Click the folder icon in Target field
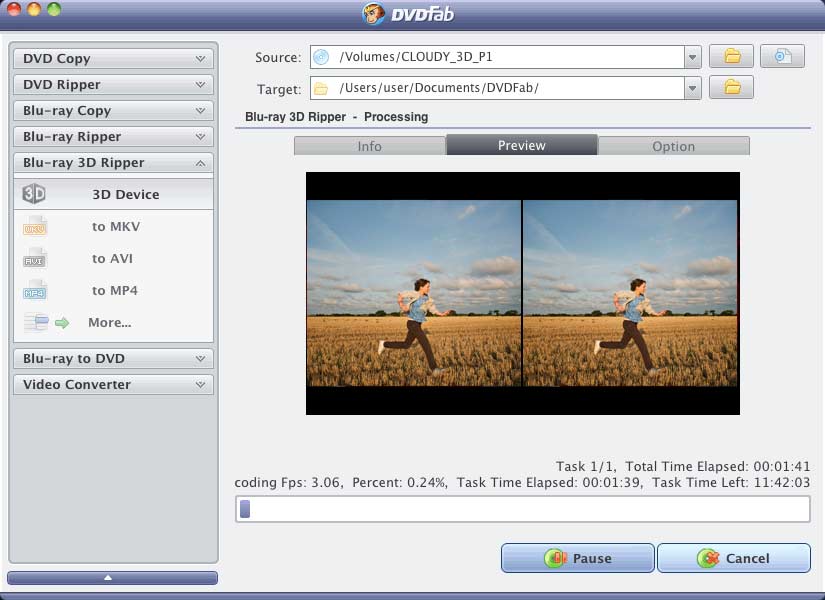825x600 pixels. (x=321, y=88)
